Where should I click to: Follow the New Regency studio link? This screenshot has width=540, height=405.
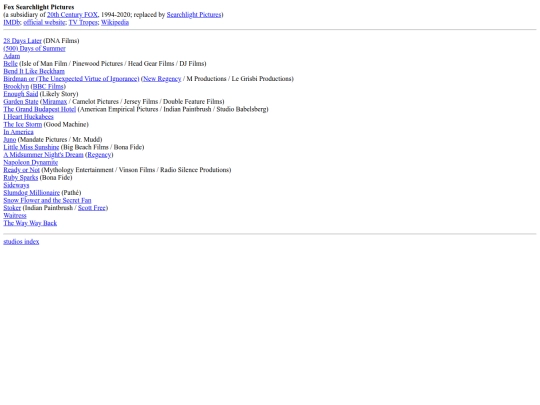click(162, 79)
